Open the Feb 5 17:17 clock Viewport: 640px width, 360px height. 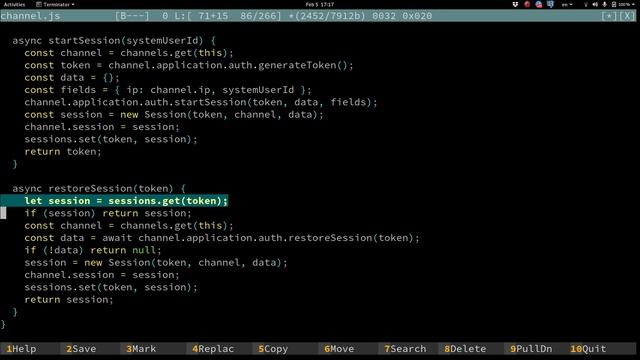click(x=320, y=4)
